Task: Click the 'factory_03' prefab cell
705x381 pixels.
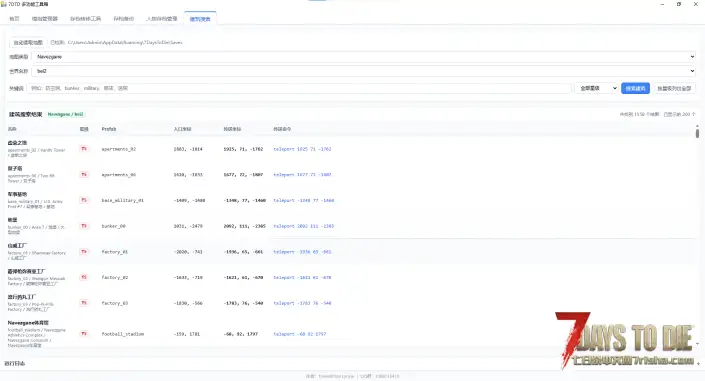Action: point(115,303)
